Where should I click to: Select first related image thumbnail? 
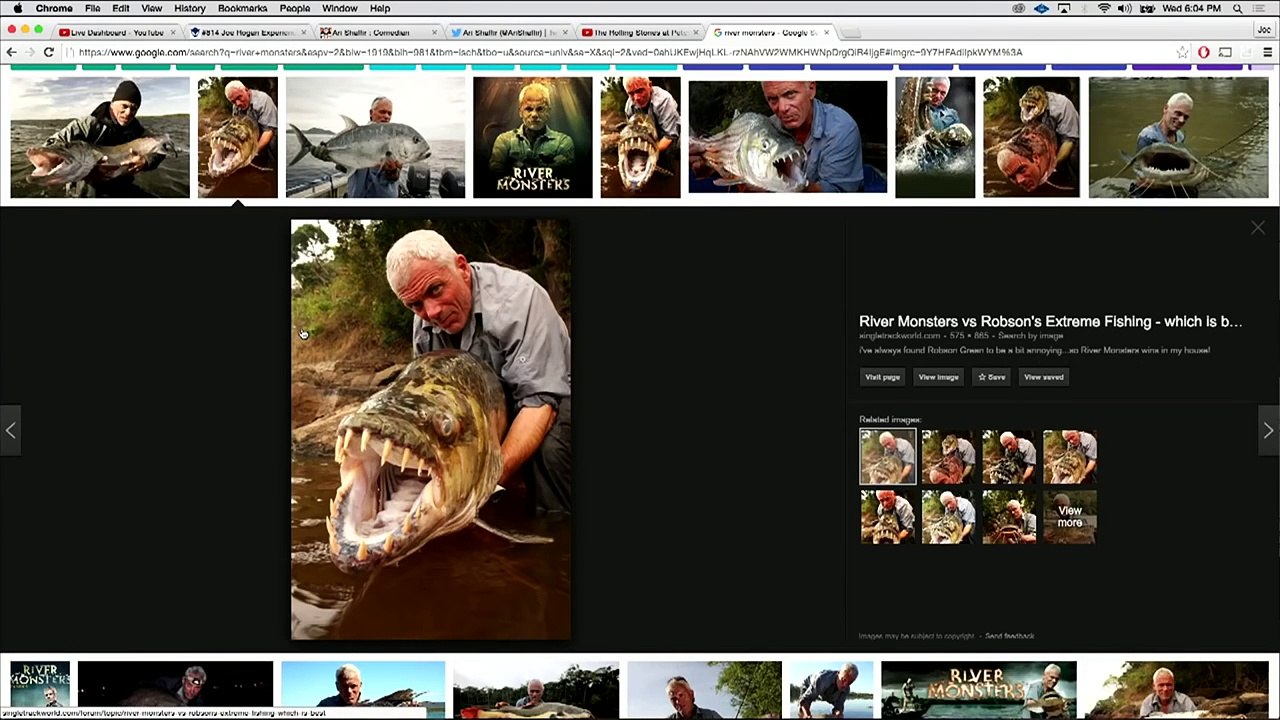coord(887,456)
